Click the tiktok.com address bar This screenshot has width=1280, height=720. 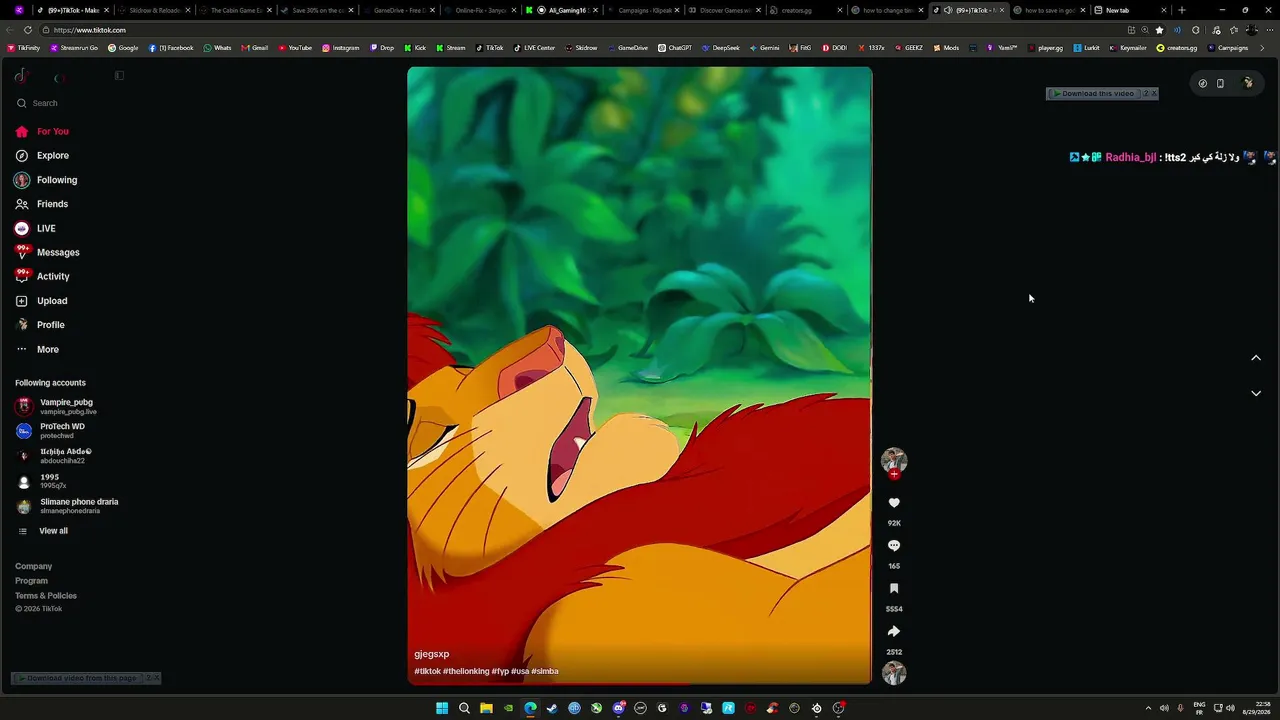pyautogui.click(x=580, y=30)
